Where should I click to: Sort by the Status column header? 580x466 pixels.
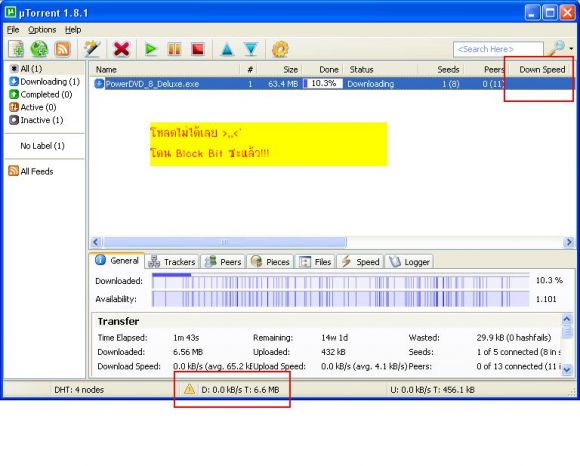tap(380, 70)
